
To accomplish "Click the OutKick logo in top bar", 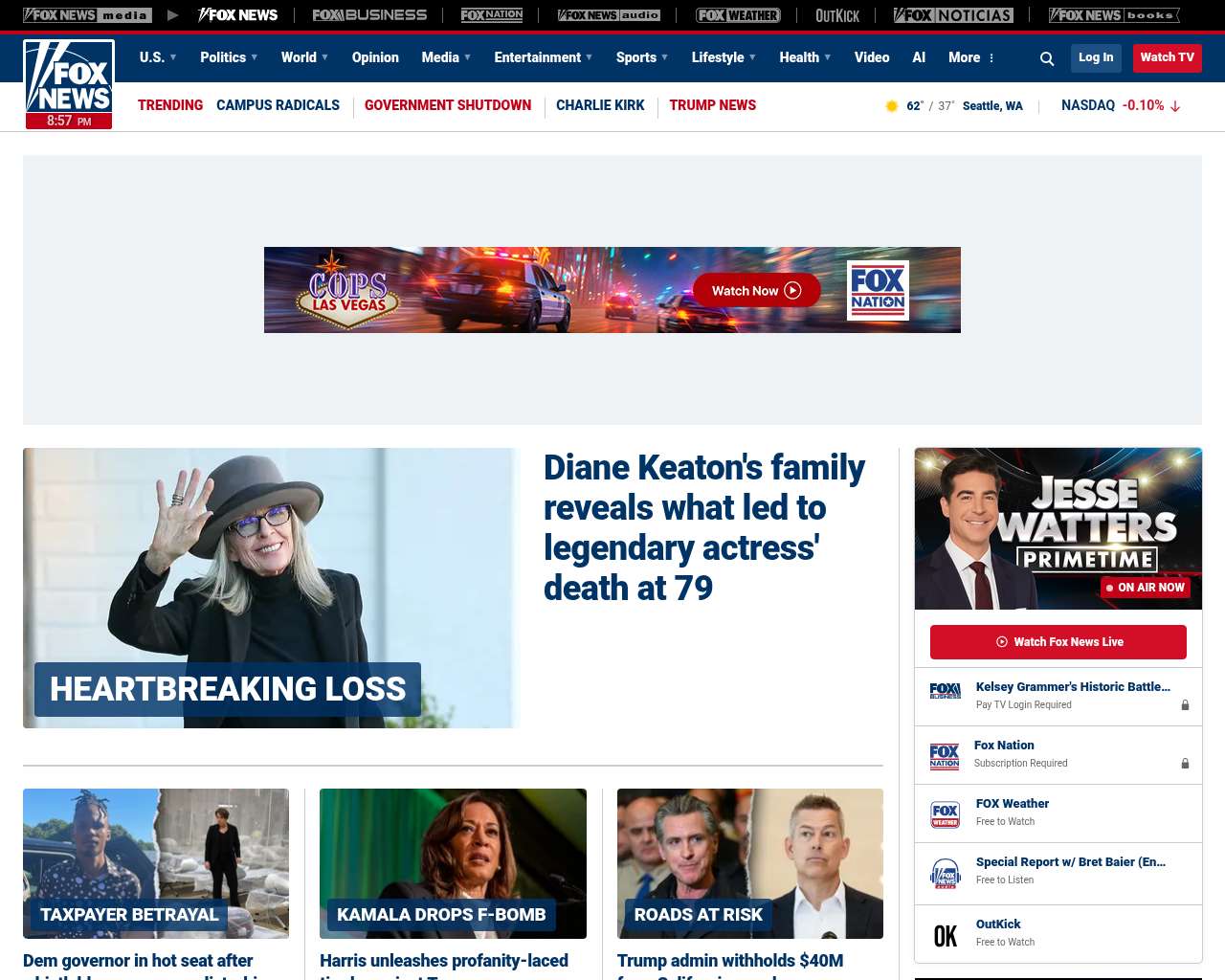I will pyautogui.click(x=836, y=15).
